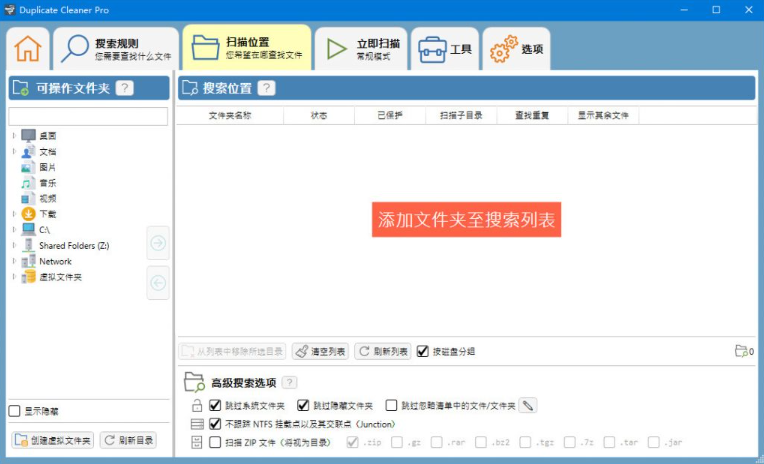Select the 文档 user icon

click(28, 152)
